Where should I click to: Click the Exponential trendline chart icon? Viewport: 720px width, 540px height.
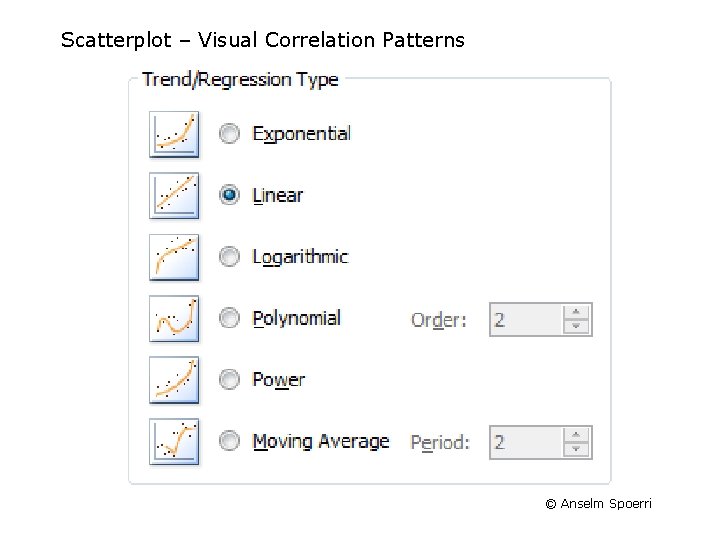174,134
